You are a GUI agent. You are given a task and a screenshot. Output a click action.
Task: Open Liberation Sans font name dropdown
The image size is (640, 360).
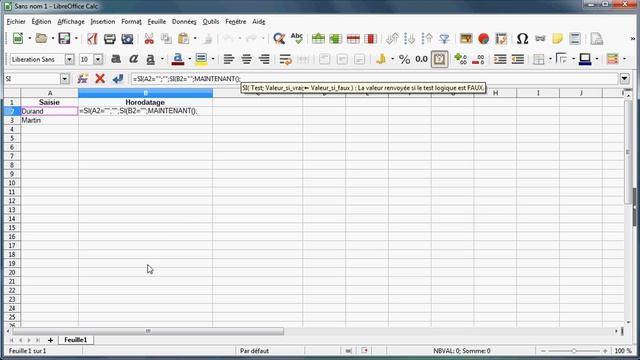[69, 59]
